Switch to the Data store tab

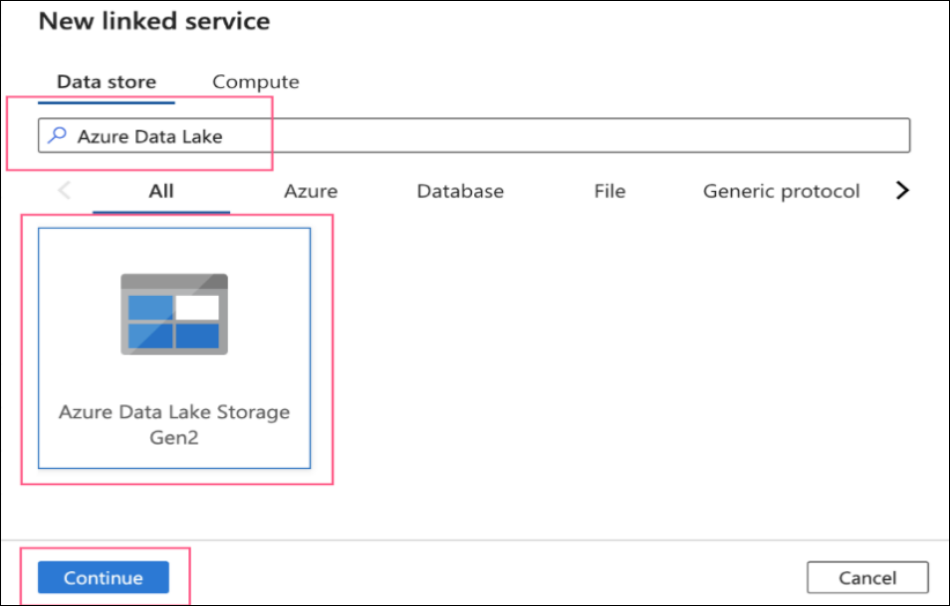pyautogui.click(x=106, y=82)
